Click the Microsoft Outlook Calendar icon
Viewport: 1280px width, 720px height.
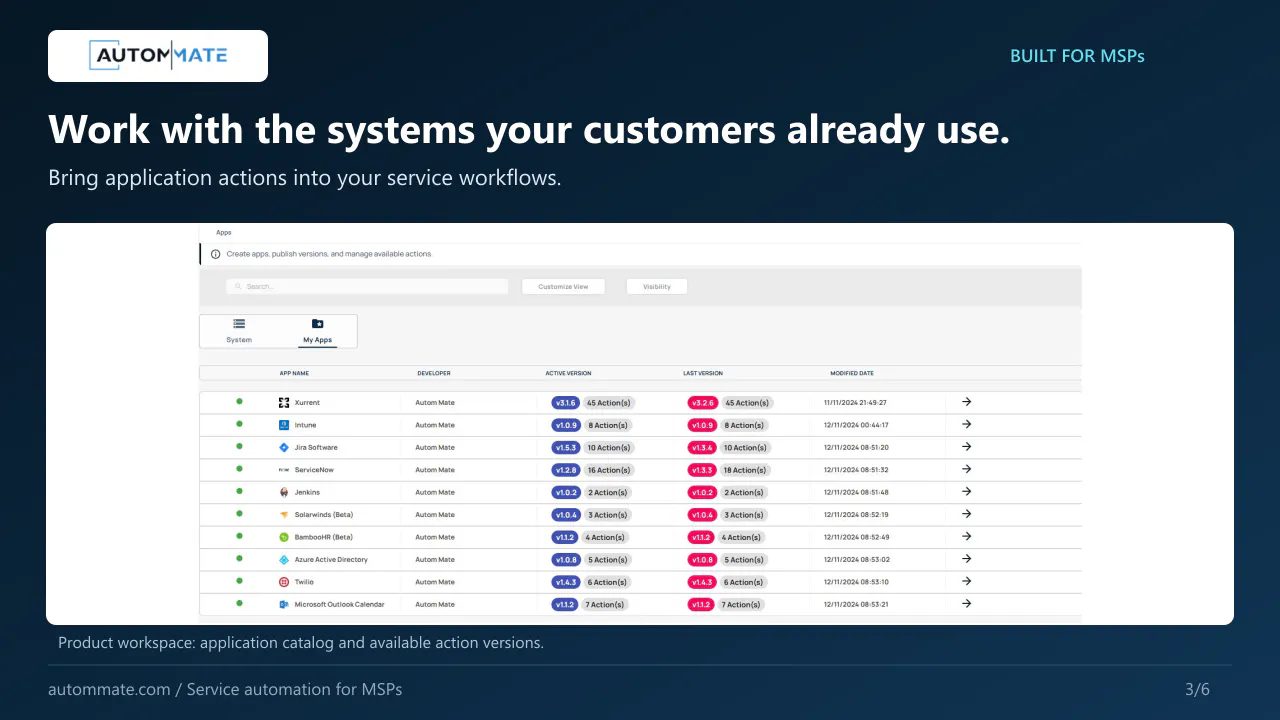click(284, 604)
